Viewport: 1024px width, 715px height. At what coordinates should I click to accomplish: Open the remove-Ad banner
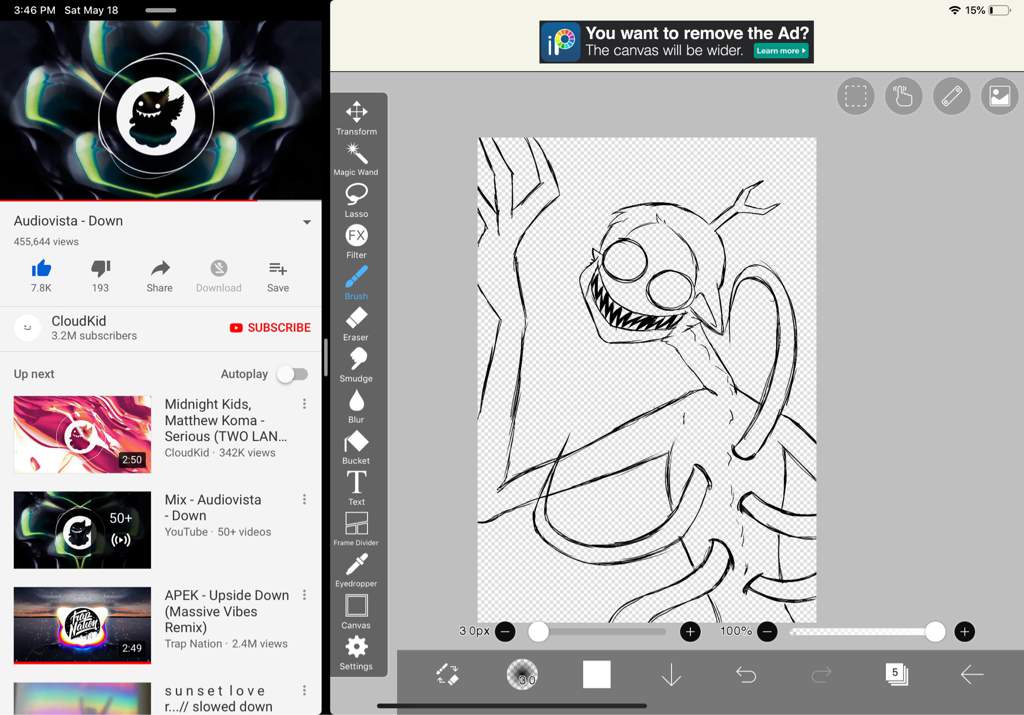(x=677, y=42)
